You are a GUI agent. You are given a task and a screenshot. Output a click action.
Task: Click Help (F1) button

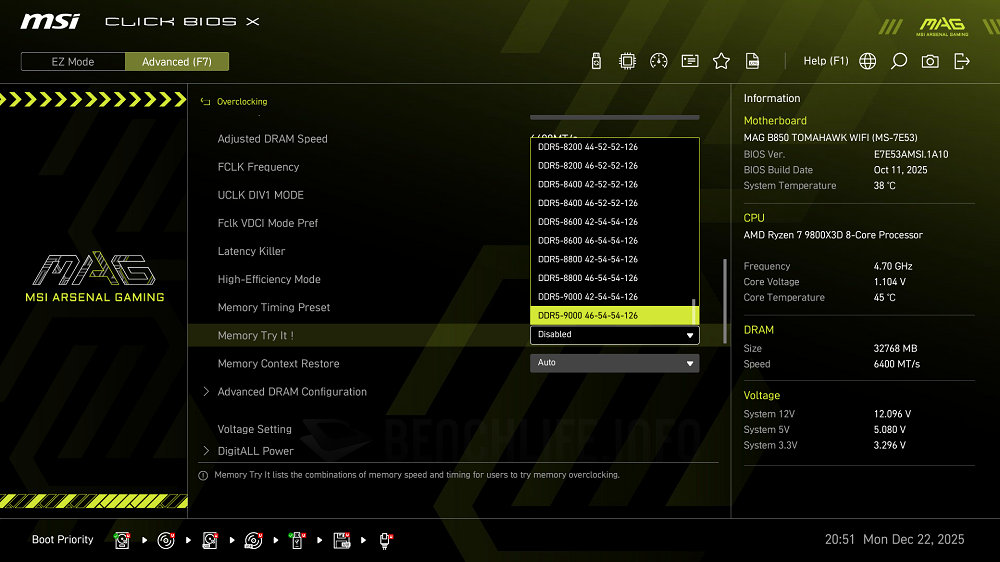(x=825, y=61)
